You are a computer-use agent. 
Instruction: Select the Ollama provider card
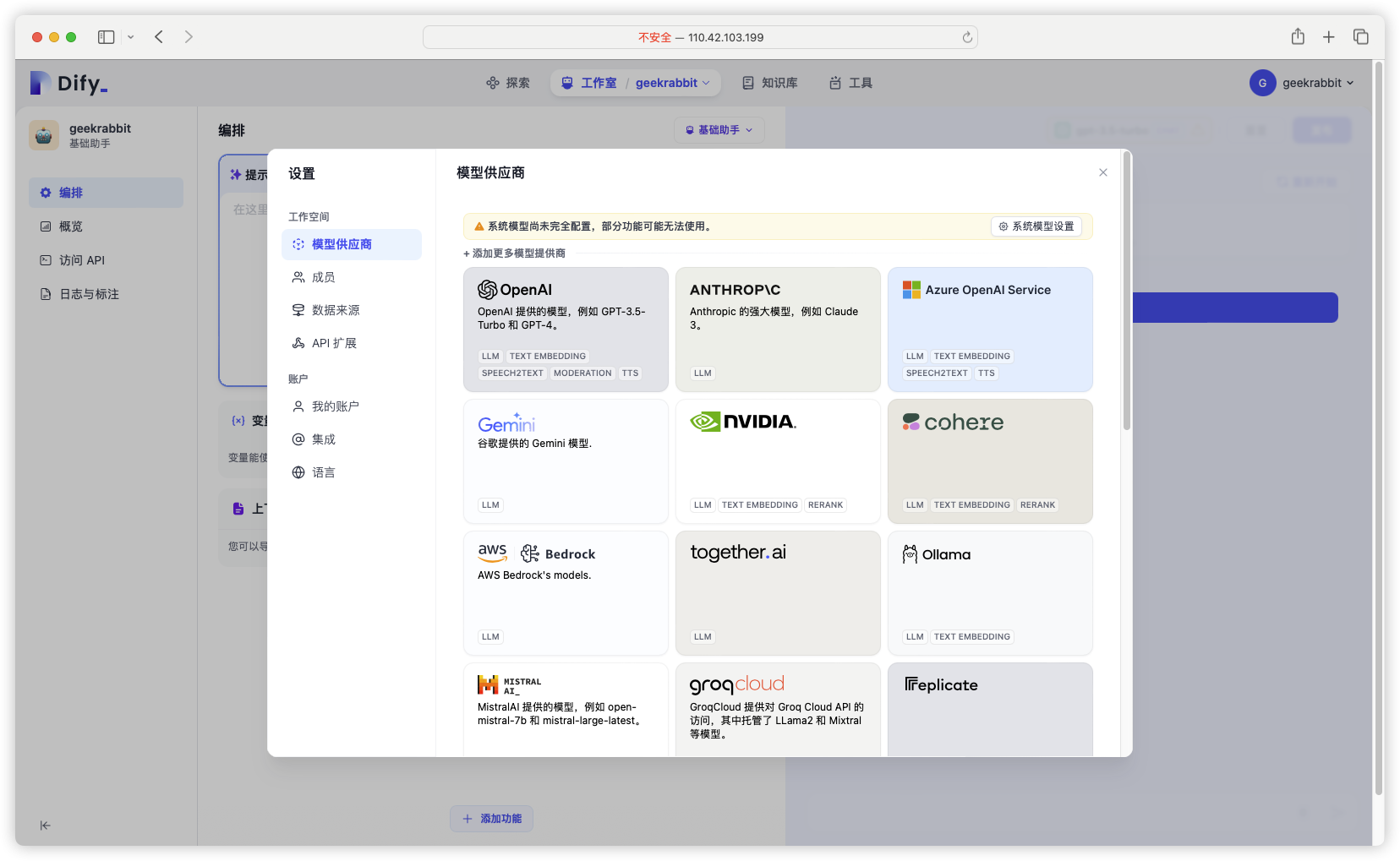[990, 593]
